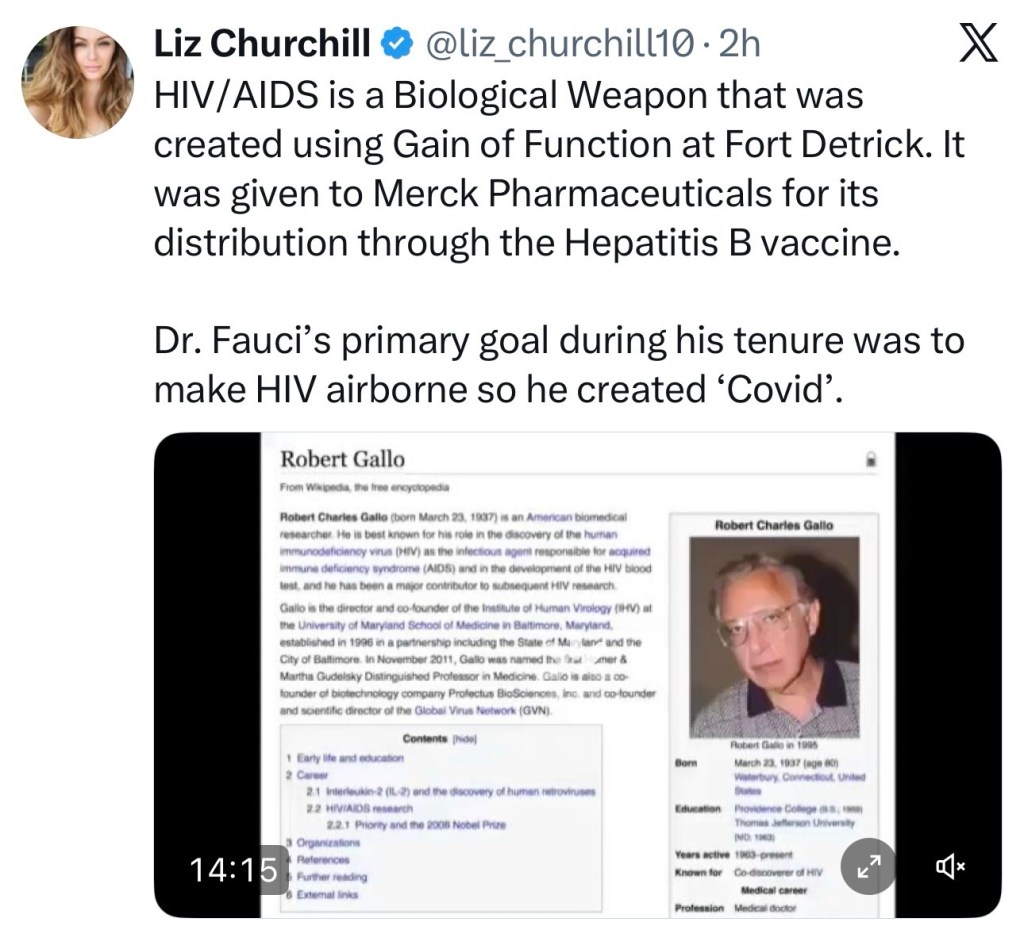Follow the "Global Virus Network" link
The height and width of the screenshot is (941, 1024).
(476, 711)
